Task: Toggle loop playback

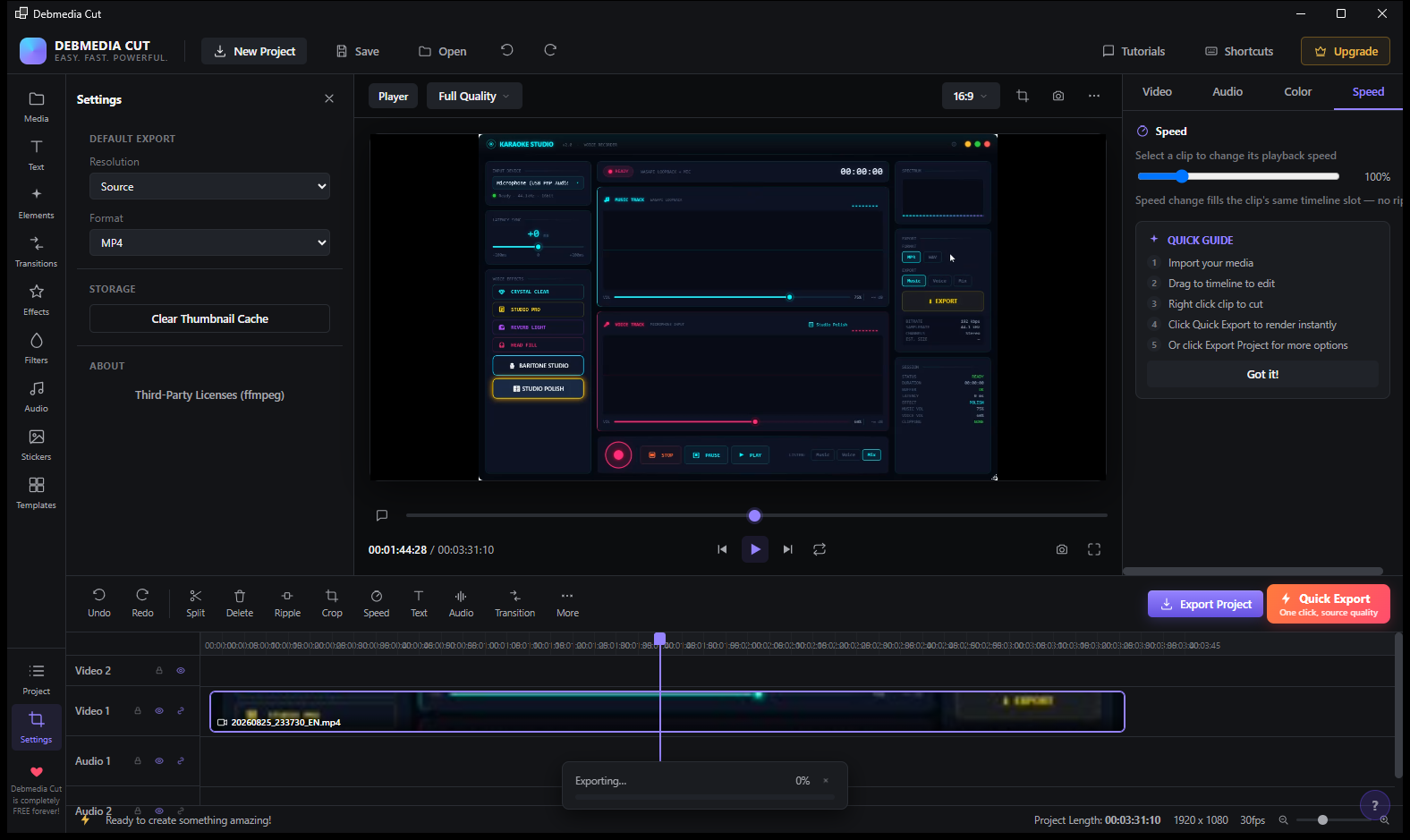Action: tap(820, 549)
